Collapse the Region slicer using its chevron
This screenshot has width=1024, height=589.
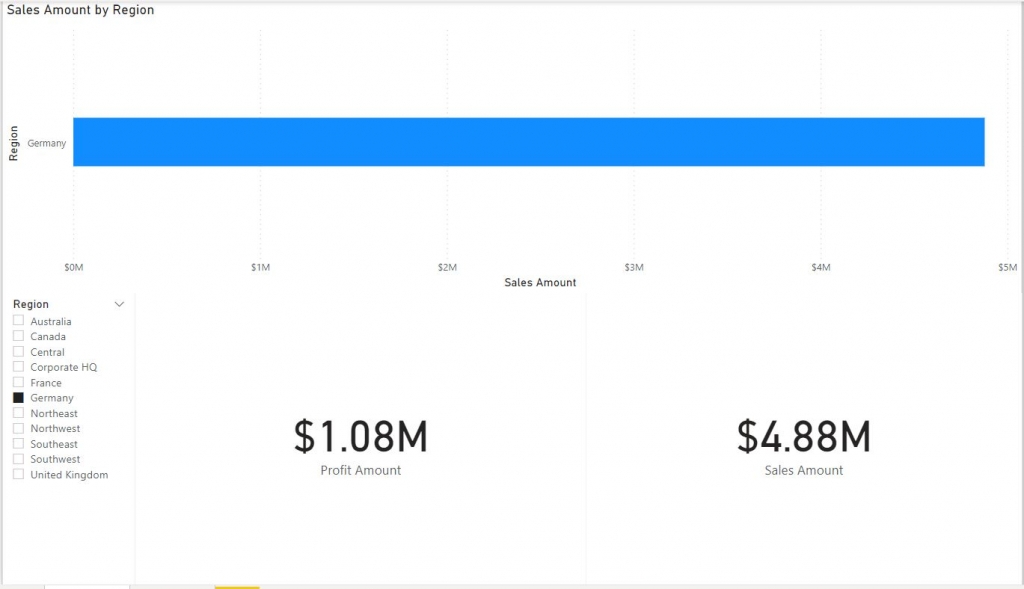coord(119,304)
